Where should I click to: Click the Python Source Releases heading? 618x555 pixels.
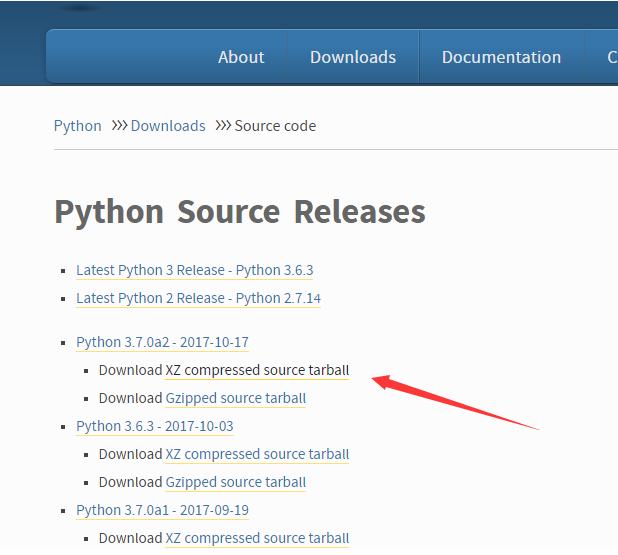[x=240, y=212]
